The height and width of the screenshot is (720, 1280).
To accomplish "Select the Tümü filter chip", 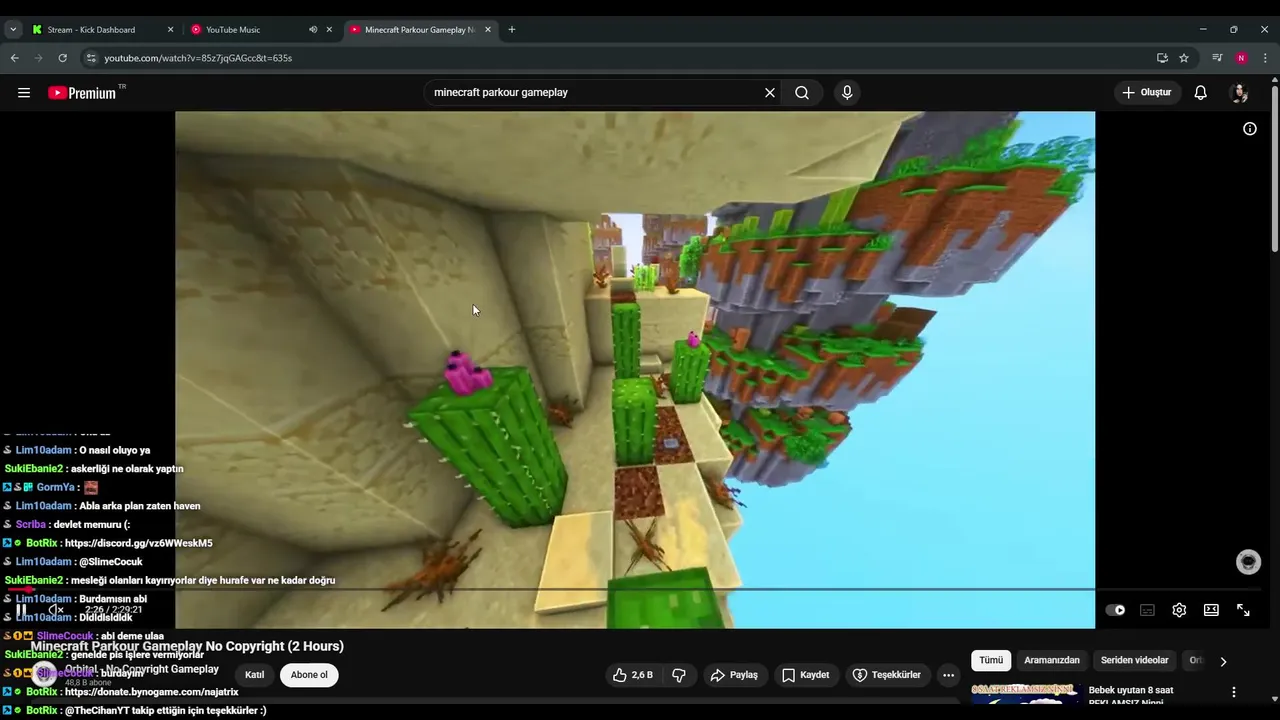I will (991, 660).
